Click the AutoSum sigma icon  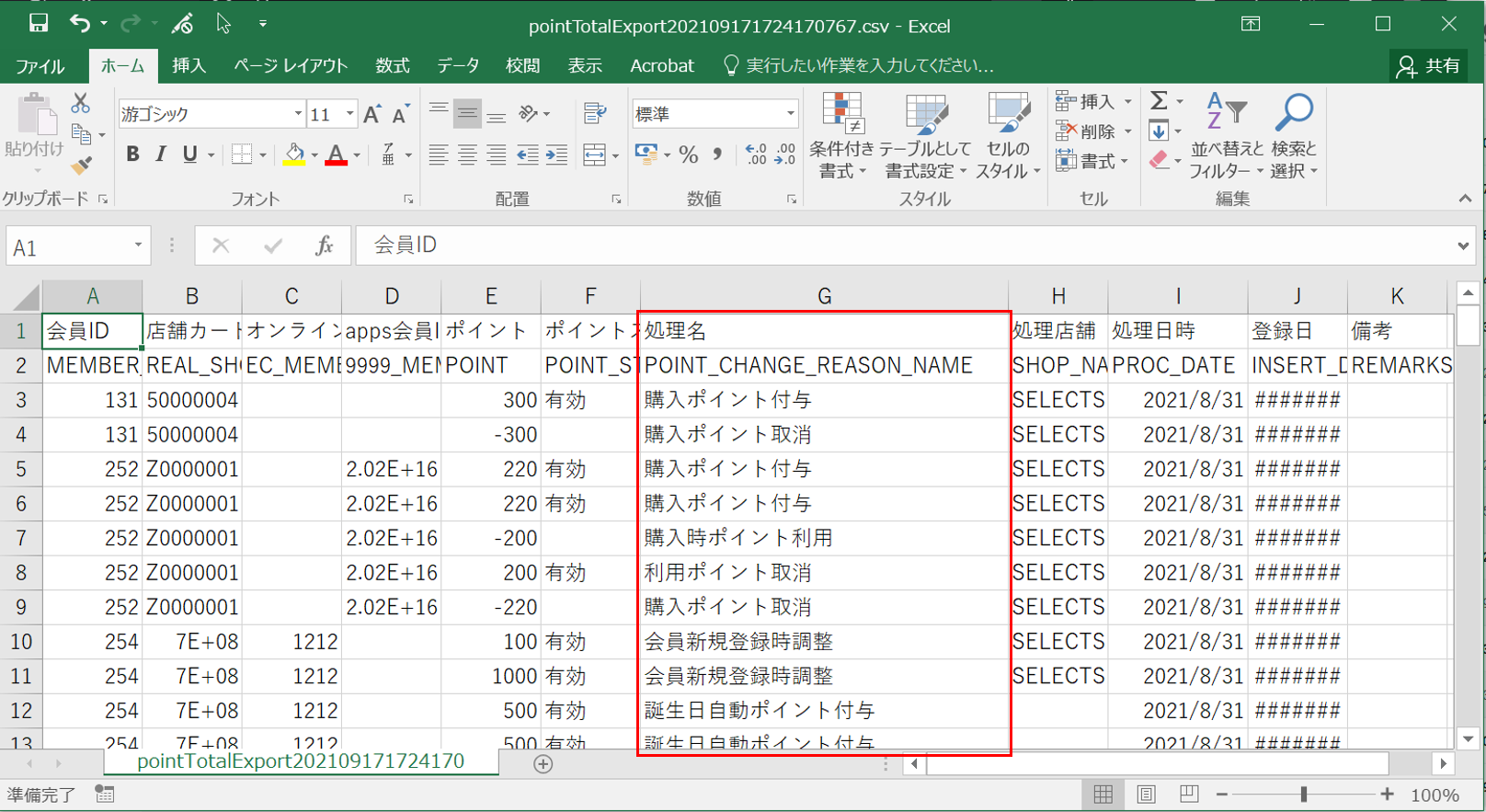(x=1160, y=100)
